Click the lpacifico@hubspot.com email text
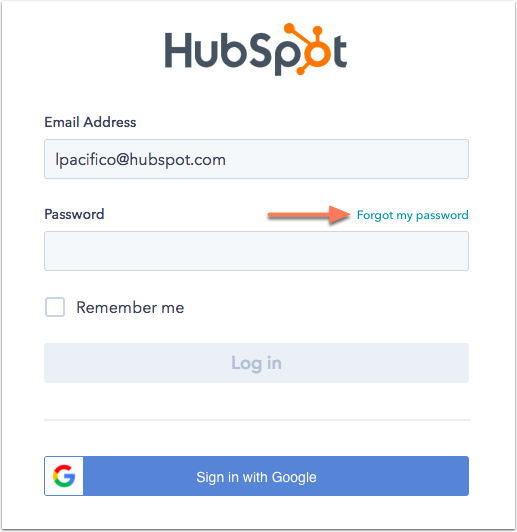Image resolution: width=517 pixels, height=532 pixels. coord(140,160)
